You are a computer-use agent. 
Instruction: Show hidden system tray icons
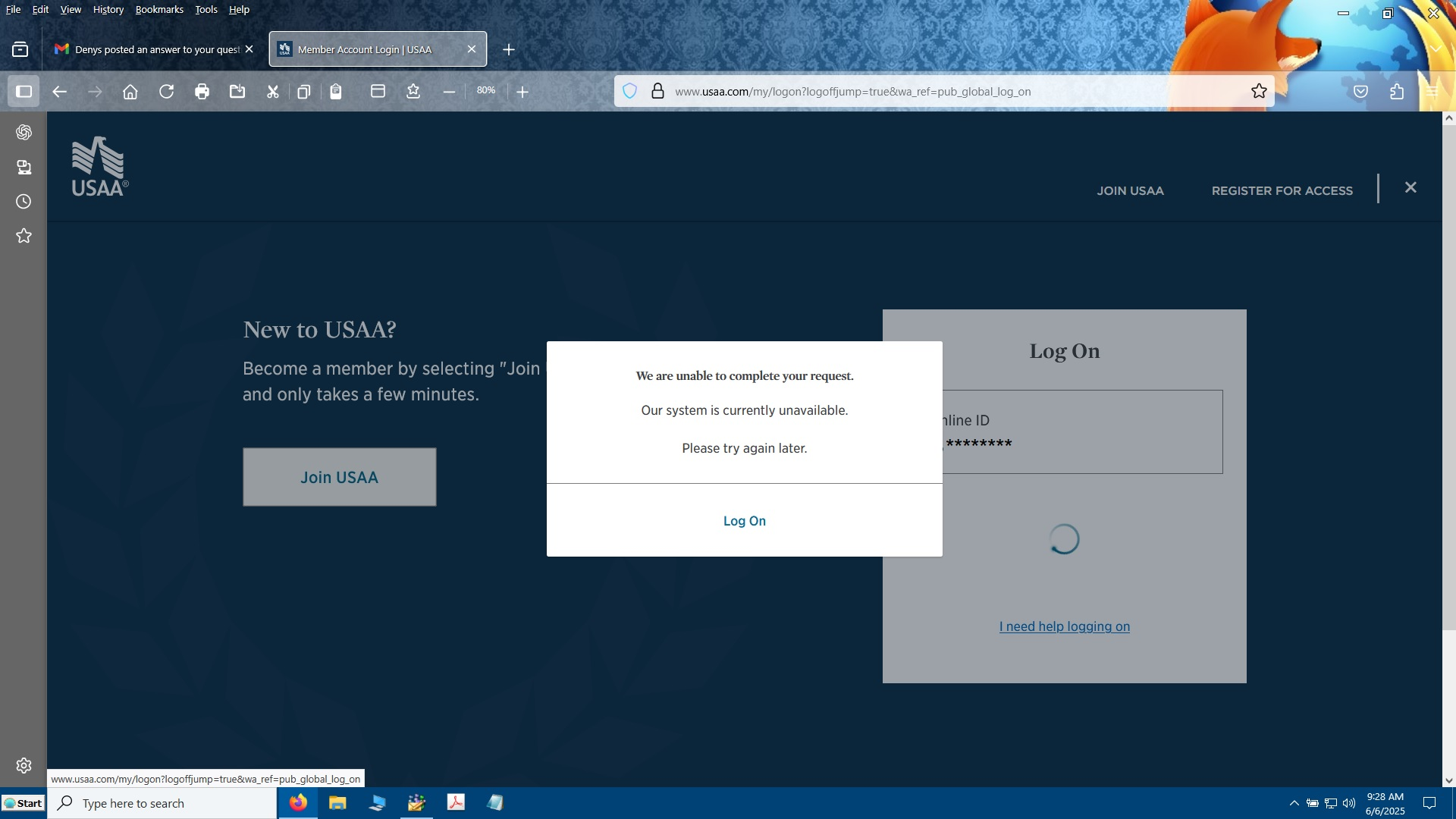pos(1294,803)
